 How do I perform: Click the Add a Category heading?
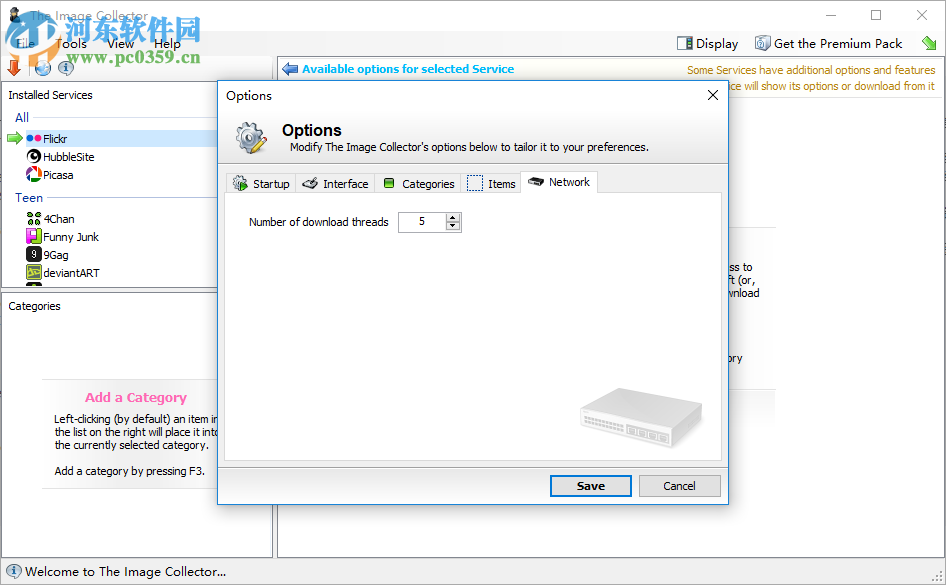(x=136, y=397)
